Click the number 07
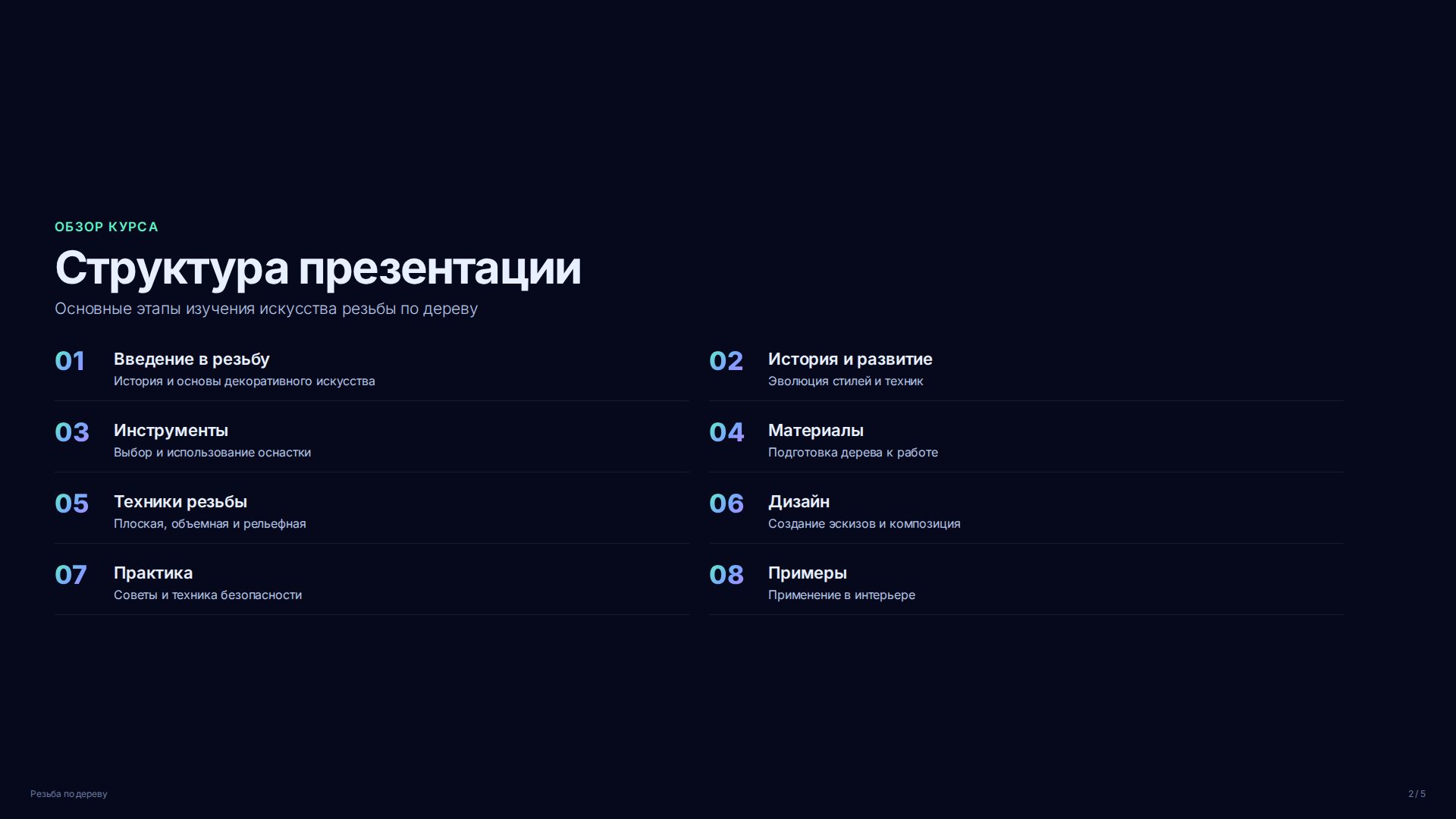This screenshot has width=1456, height=819. [71, 575]
